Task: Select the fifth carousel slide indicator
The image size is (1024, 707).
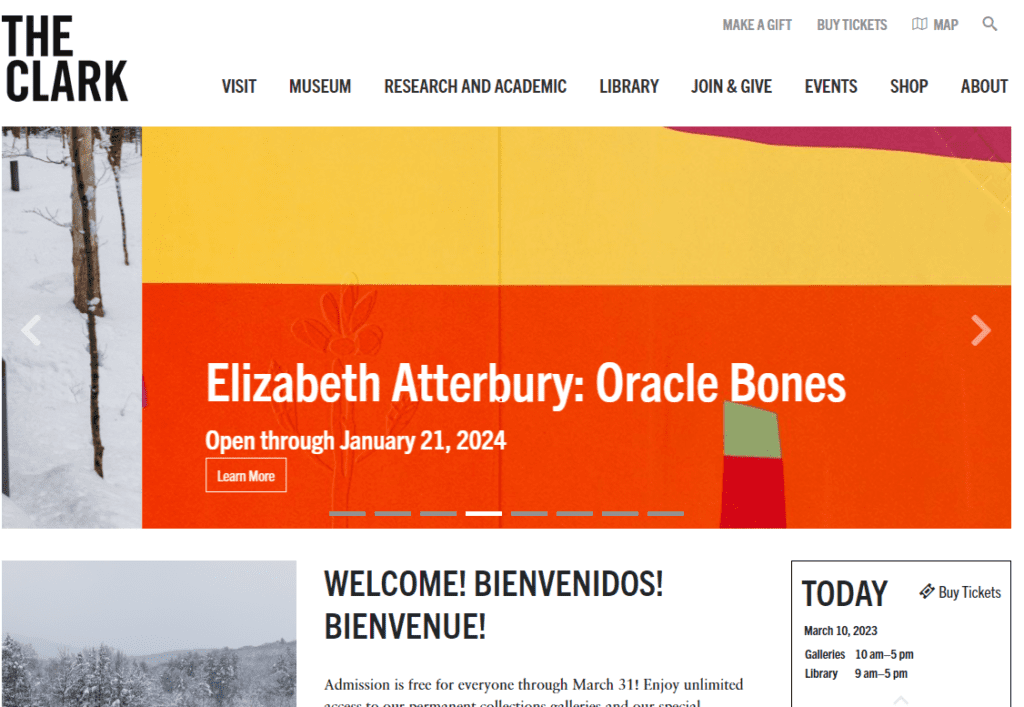Action: point(529,513)
